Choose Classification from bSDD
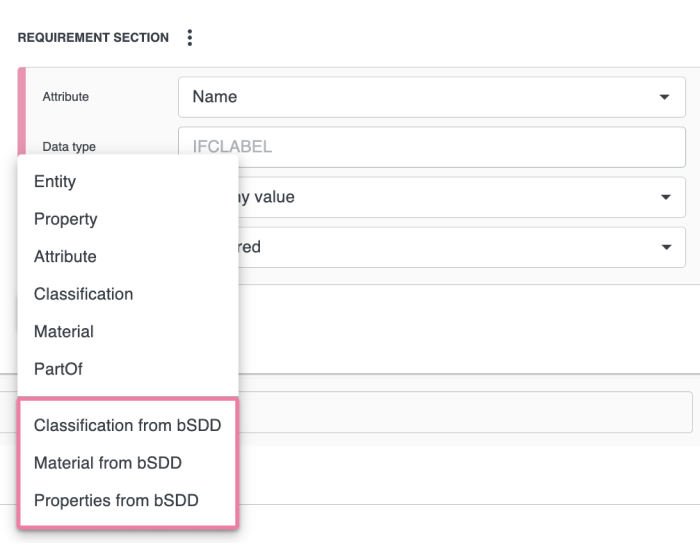 pos(127,425)
